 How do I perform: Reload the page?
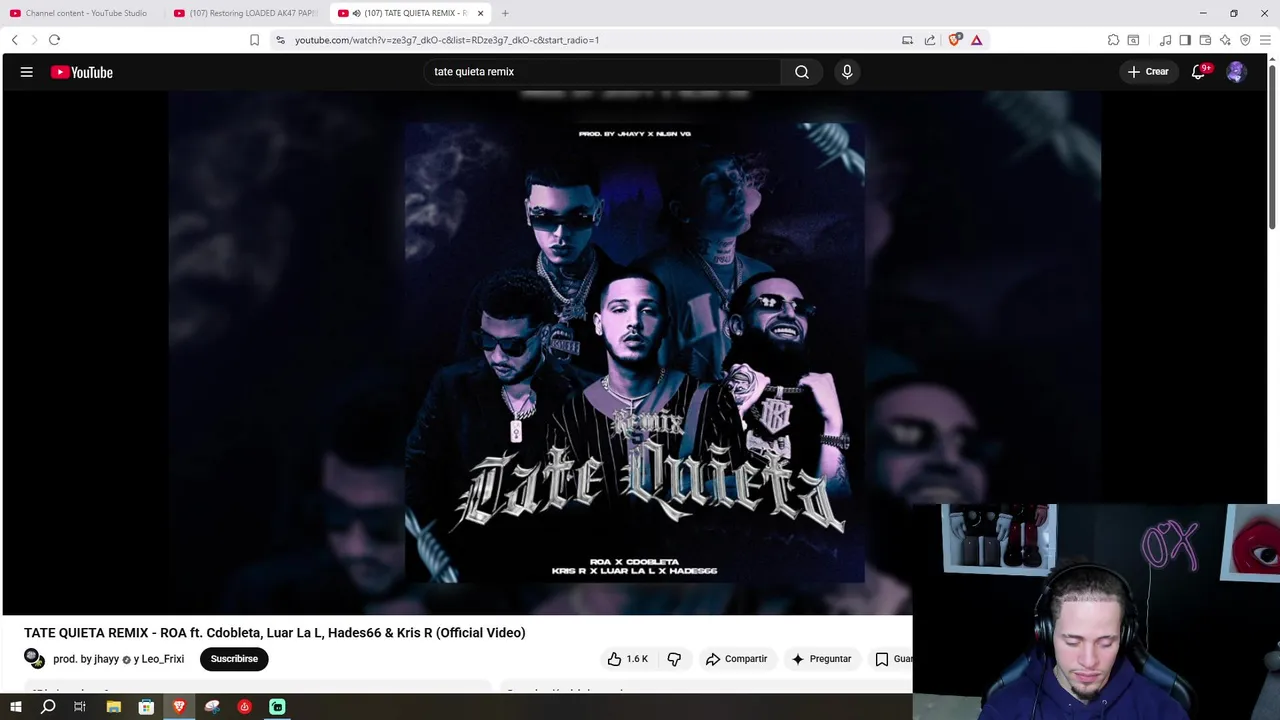(54, 40)
